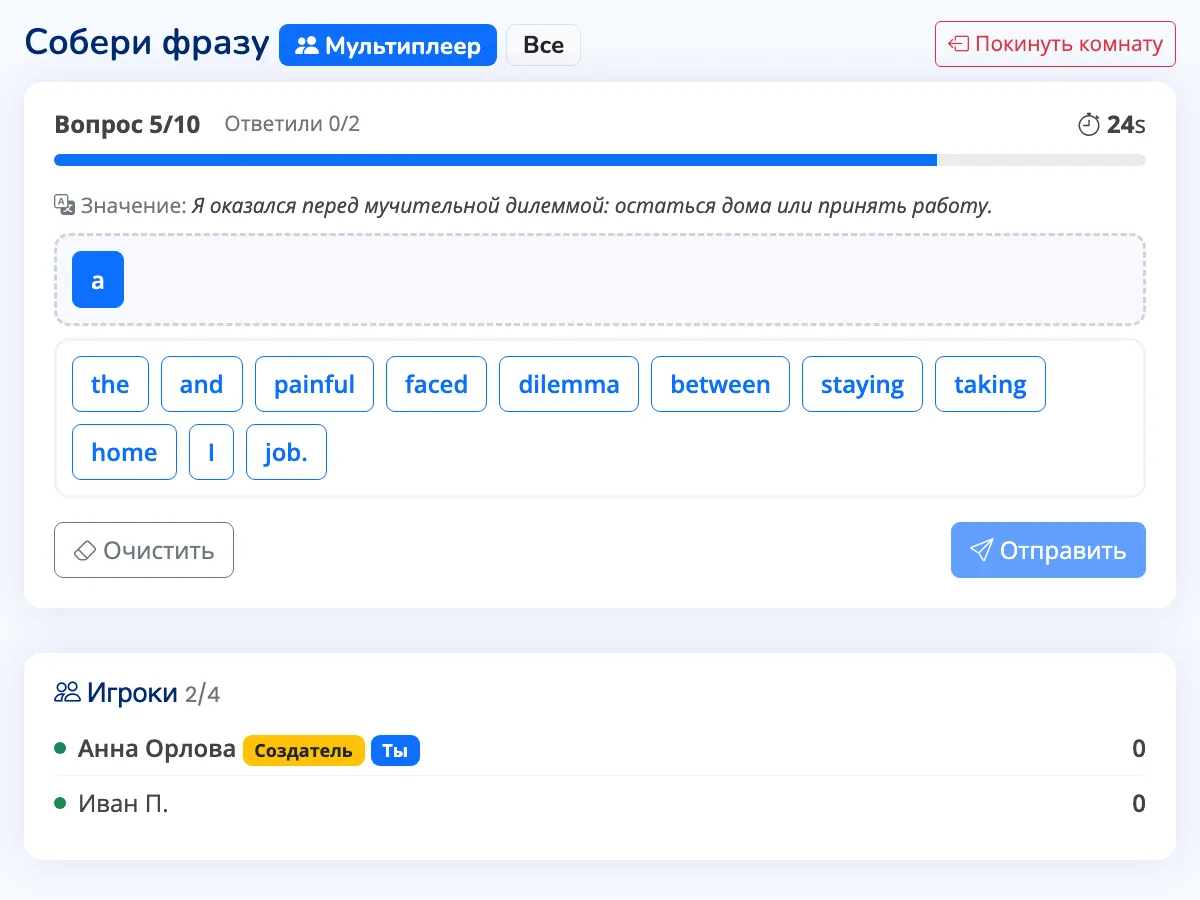The image size is (1200, 900).
Task: Choose the word tile "dilemma"
Action: click(569, 384)
